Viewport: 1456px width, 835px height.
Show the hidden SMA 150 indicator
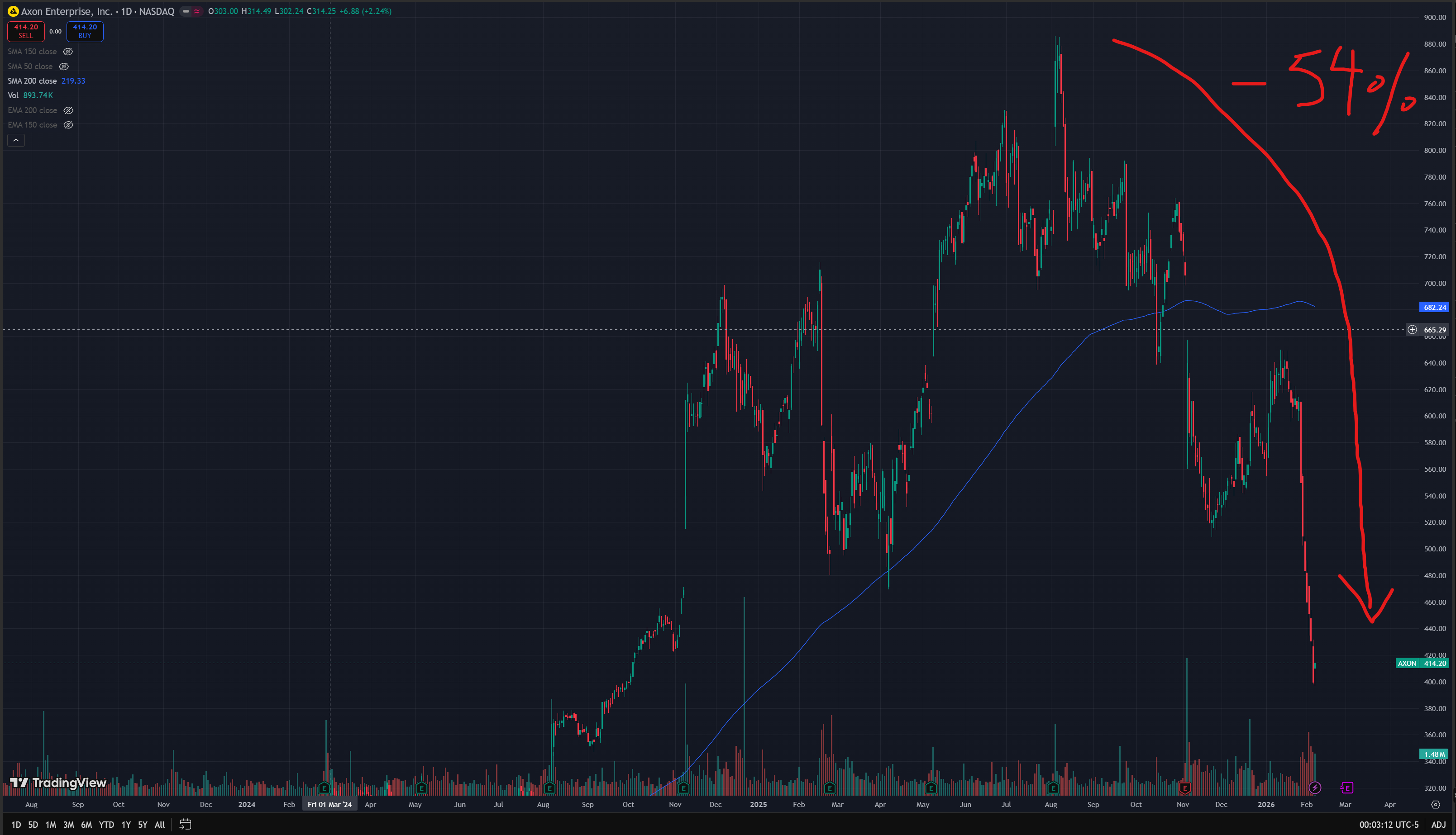click(x=68, y=52)
